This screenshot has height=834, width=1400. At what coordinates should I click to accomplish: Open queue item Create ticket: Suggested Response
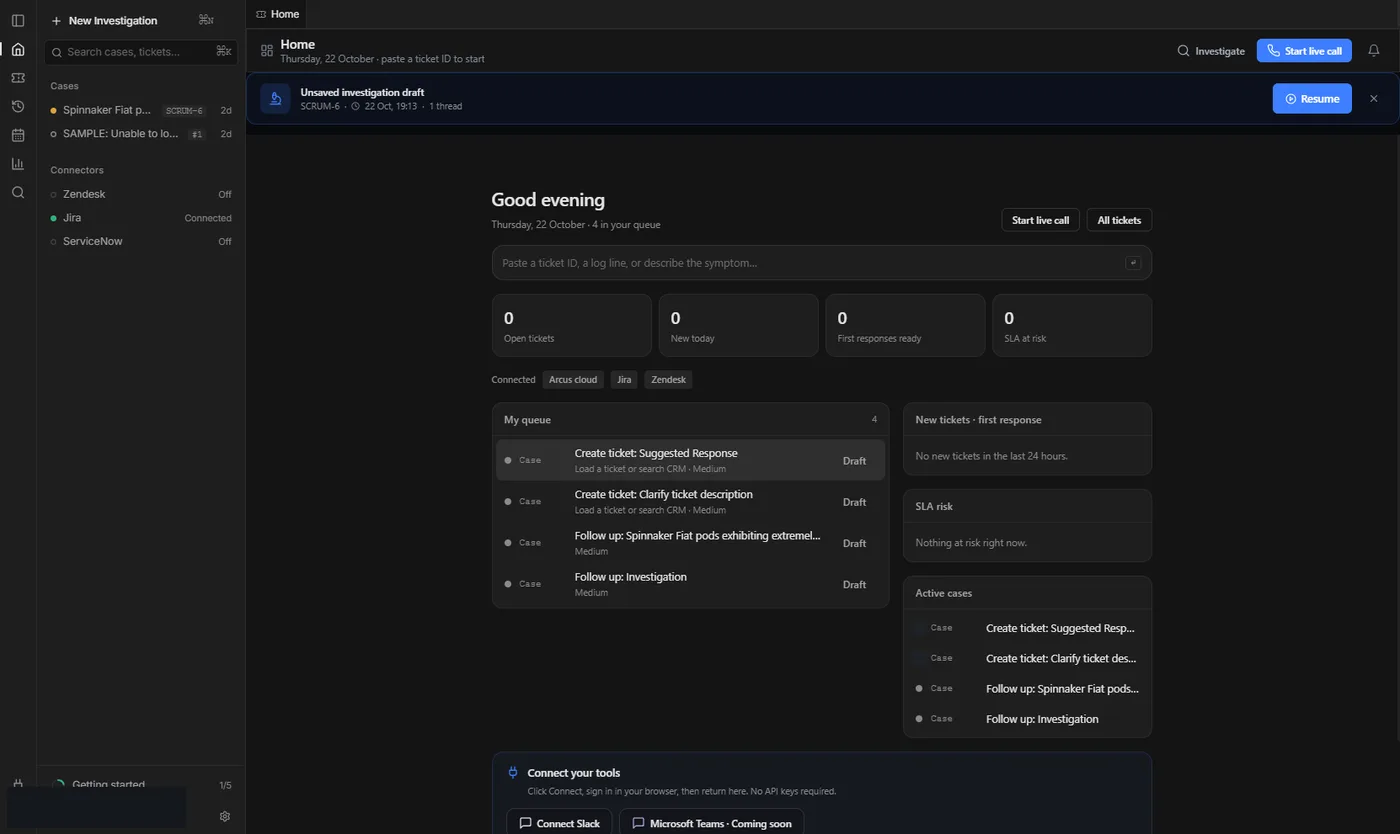(690, 461)
